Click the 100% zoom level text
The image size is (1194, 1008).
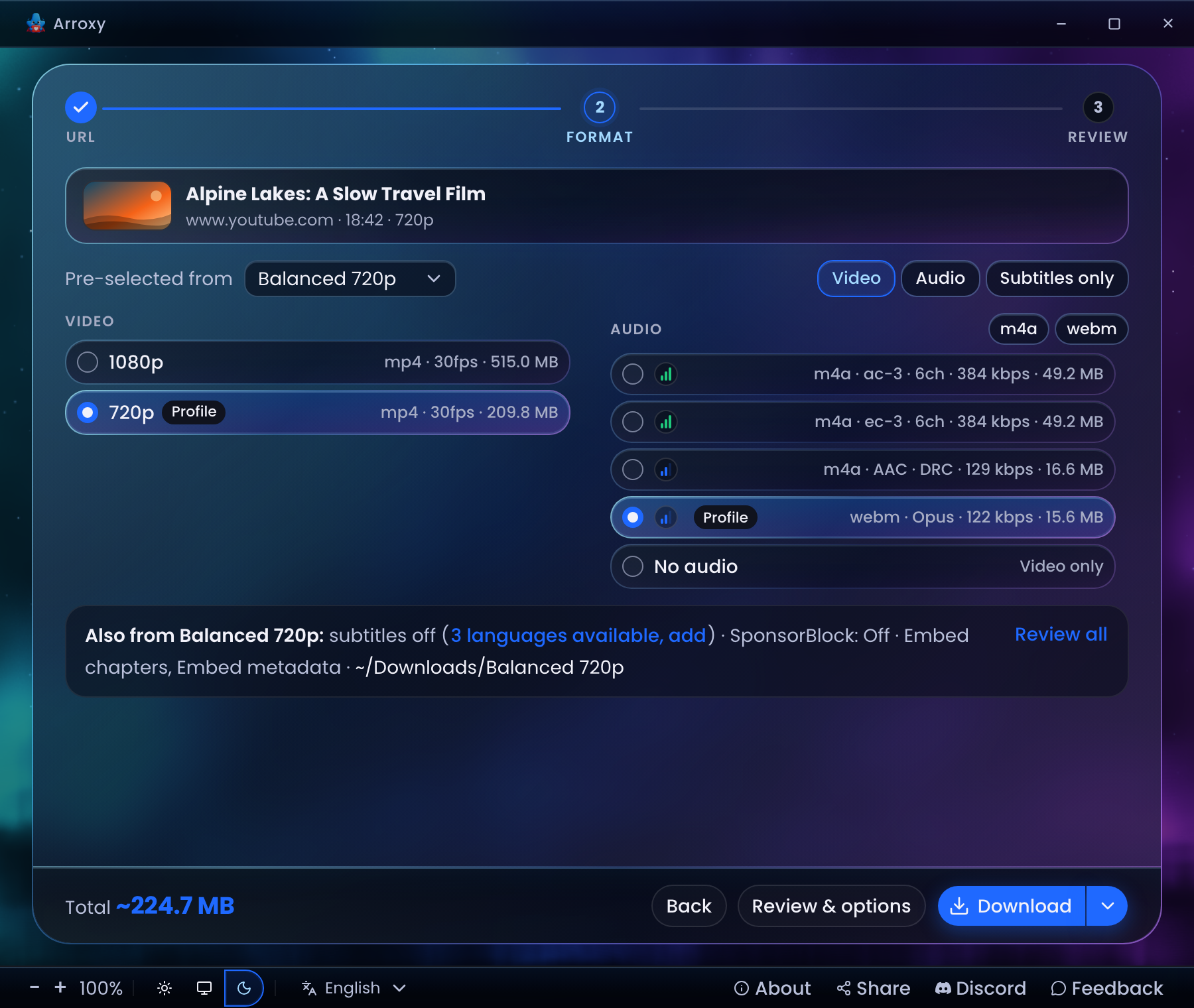tap(101, 988)
